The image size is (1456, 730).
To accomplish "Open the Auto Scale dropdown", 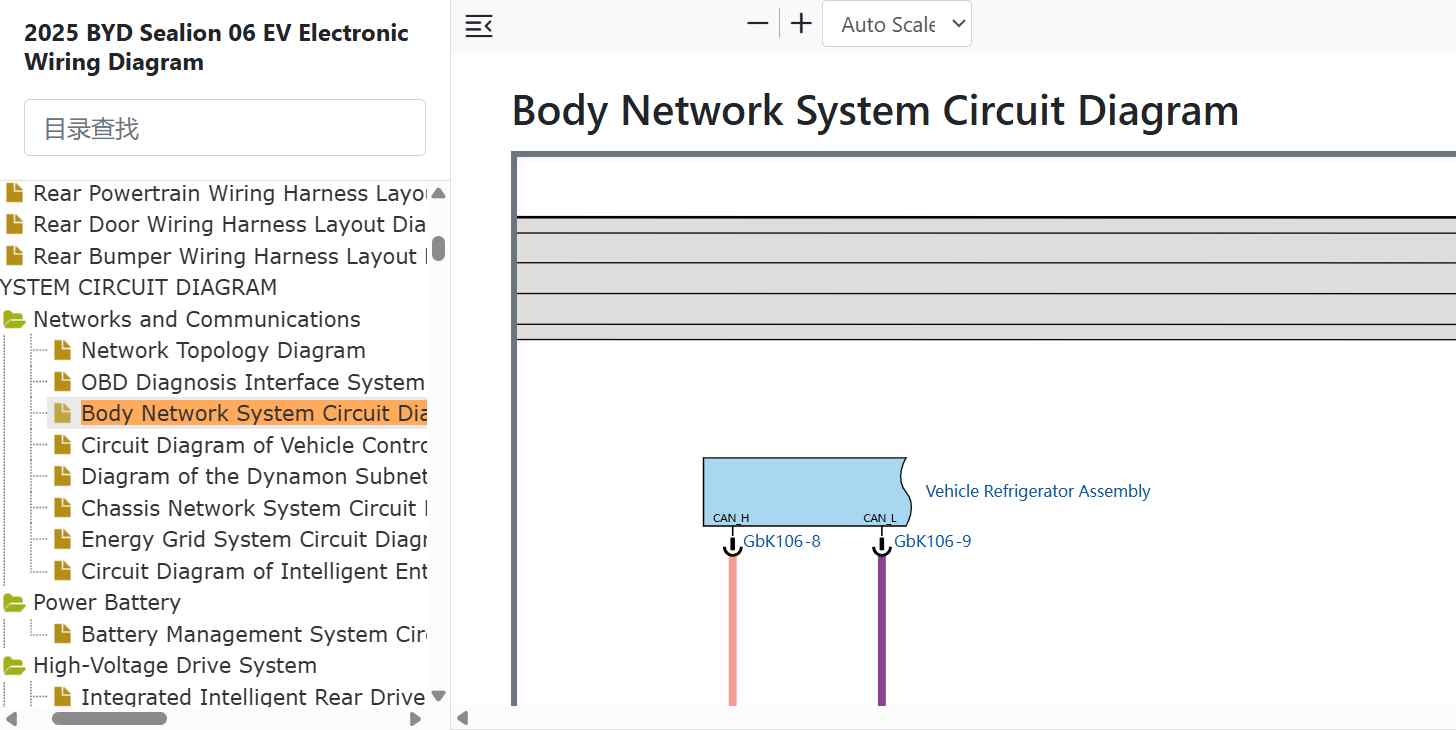I will (897, 24).
